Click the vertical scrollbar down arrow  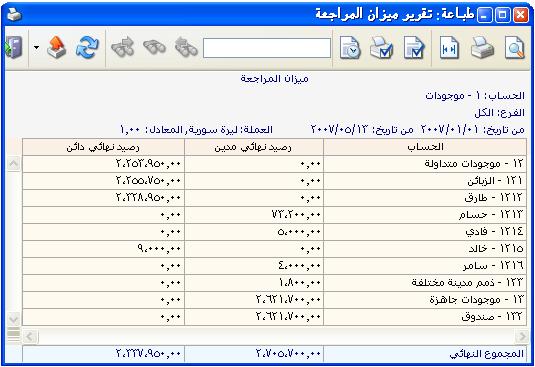[14, 319]
